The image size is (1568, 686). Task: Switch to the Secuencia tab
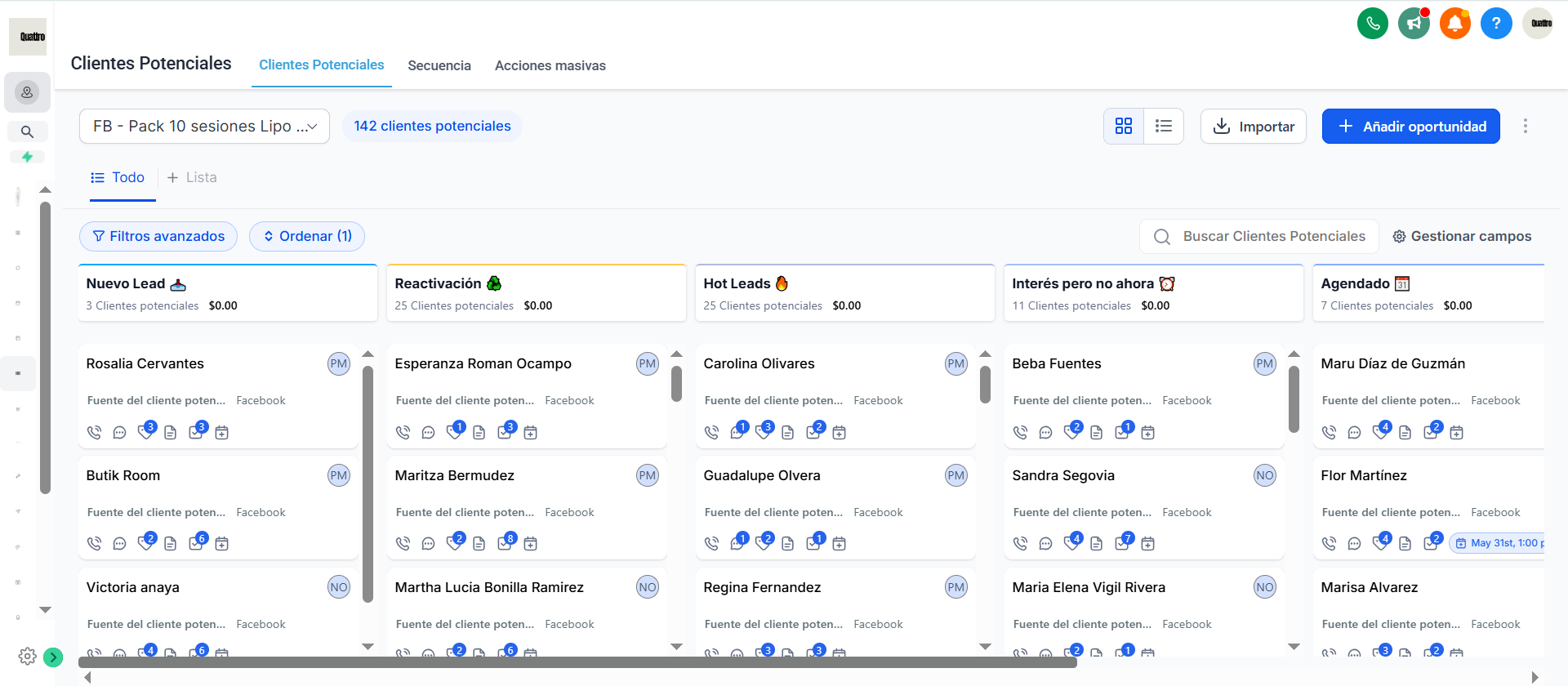point(439,65)
